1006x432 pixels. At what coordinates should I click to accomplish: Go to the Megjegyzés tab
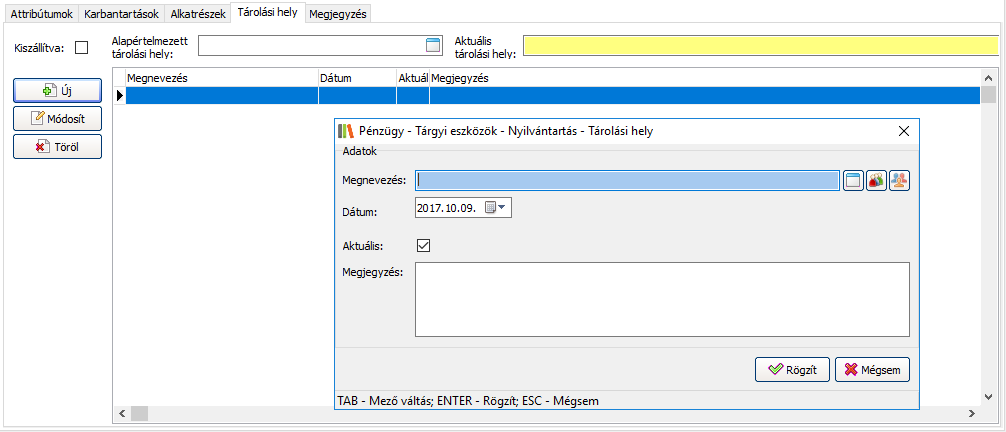pyautogui.click(x=338, y=15)
